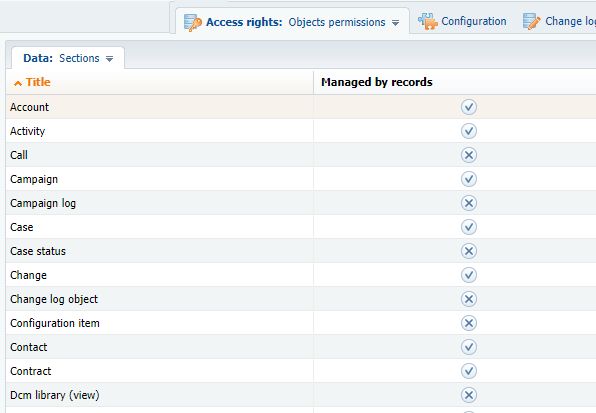
Task: Click the Configuration puzzle icon
Action: pyautogui.click(x=428, y=21)
